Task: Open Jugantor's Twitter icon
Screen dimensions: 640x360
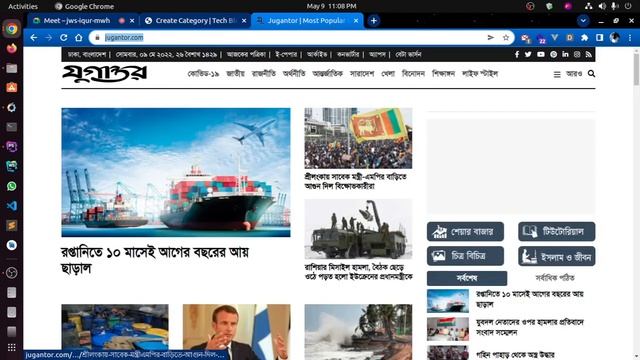Action: point(528,54)
